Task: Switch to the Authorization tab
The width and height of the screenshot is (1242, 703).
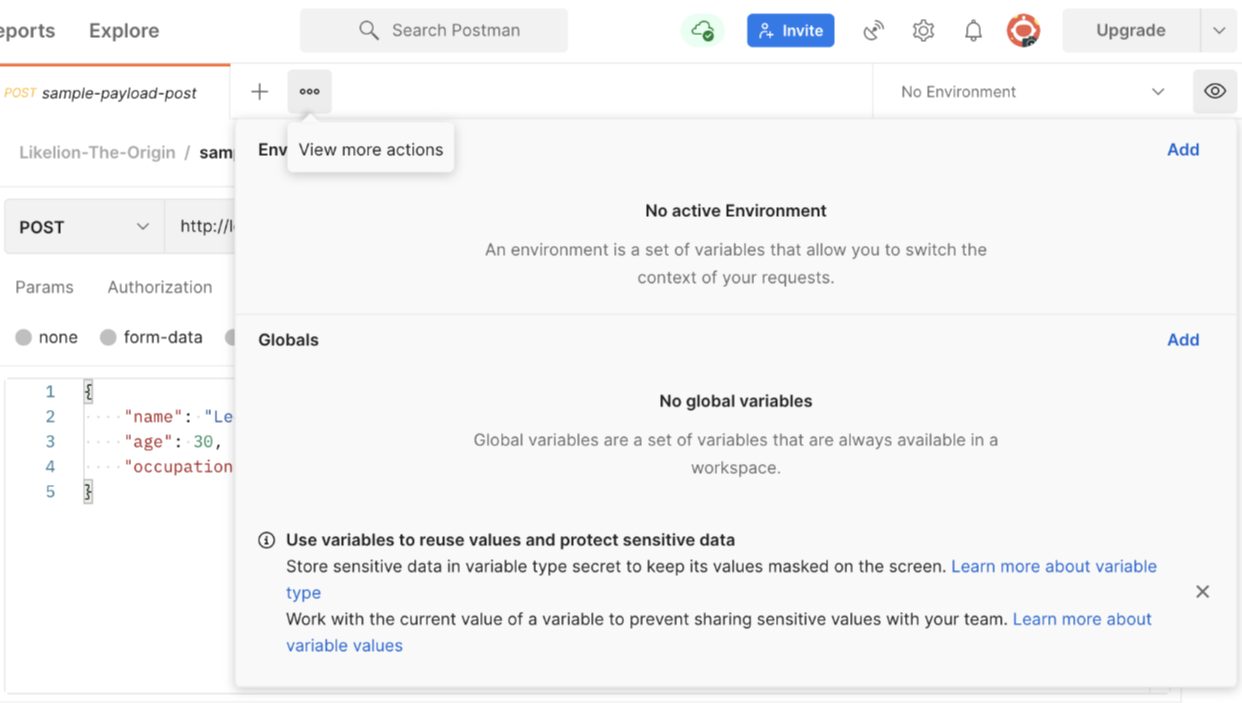Action: click(160, 287)
